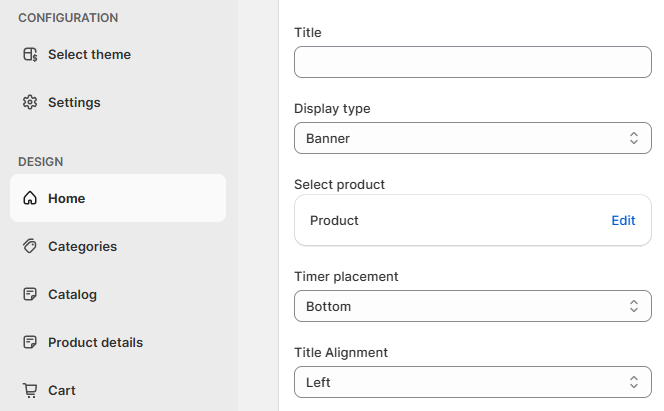Click the Product selection card
664x411 pixels.
pos(473,220)
